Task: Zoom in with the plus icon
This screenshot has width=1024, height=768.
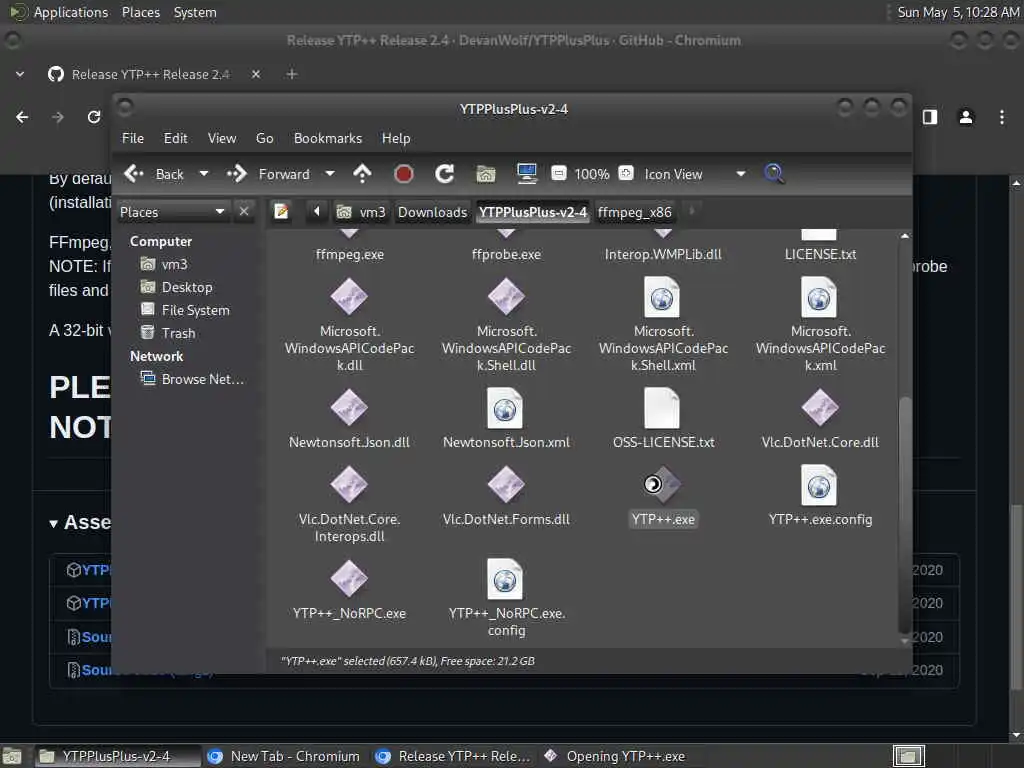Action: click(x=626, y=174)
